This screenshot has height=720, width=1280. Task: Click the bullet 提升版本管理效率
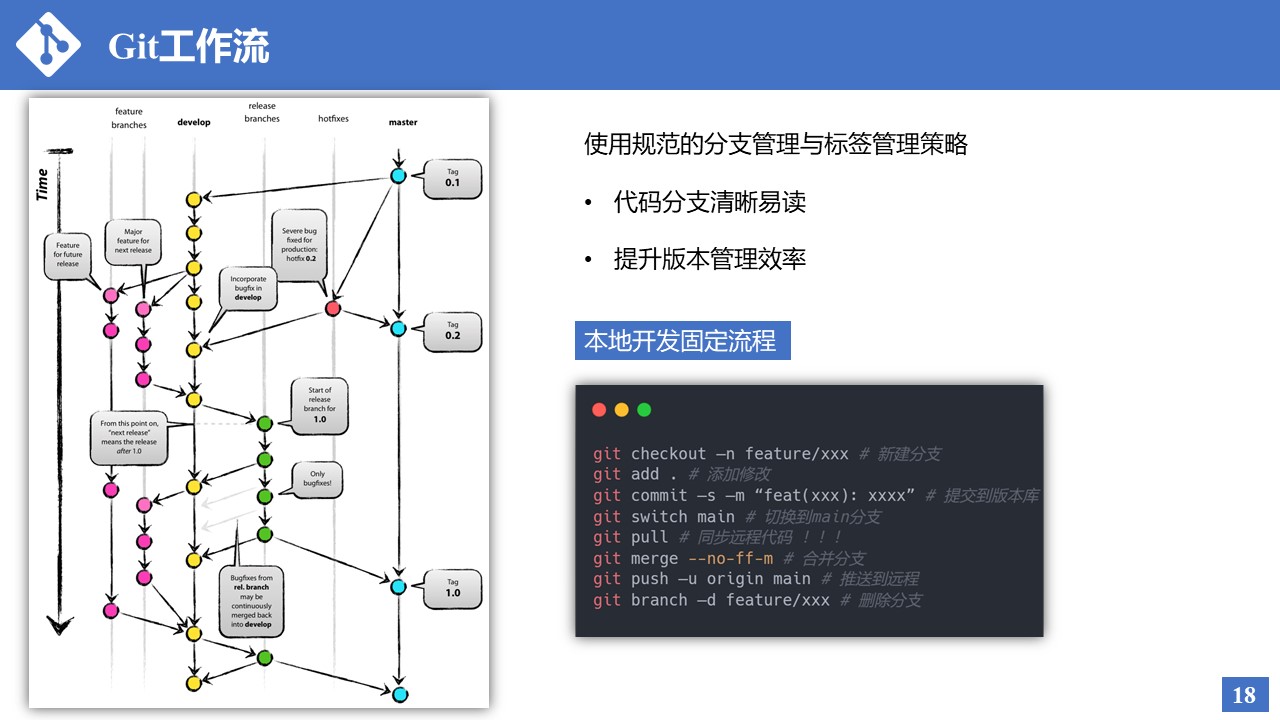pos(710,259)
